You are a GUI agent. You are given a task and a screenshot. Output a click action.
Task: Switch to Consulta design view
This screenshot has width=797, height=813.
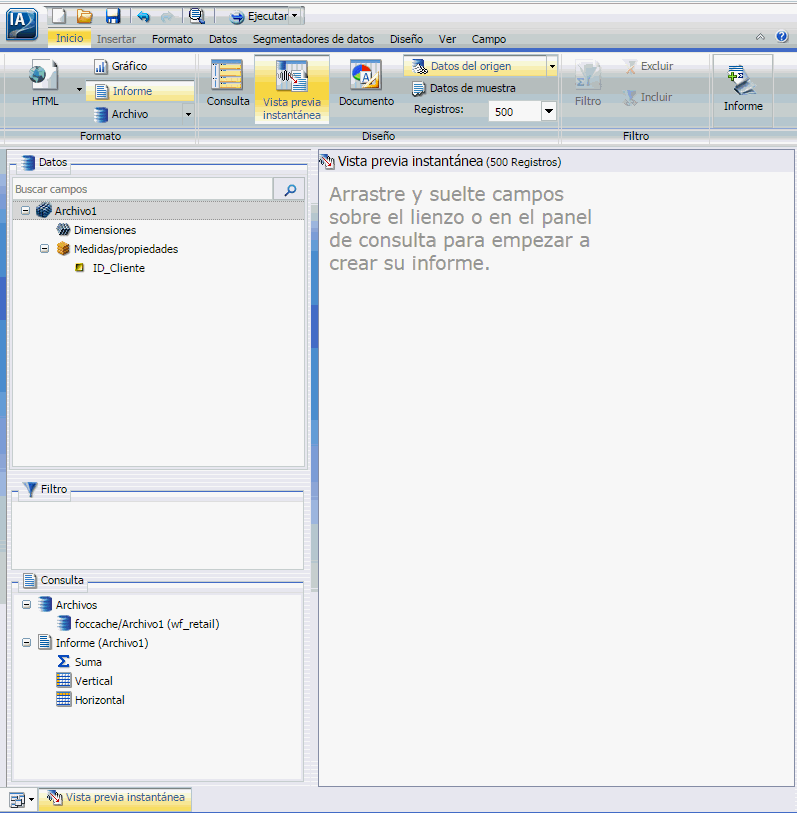pos(228,83)
